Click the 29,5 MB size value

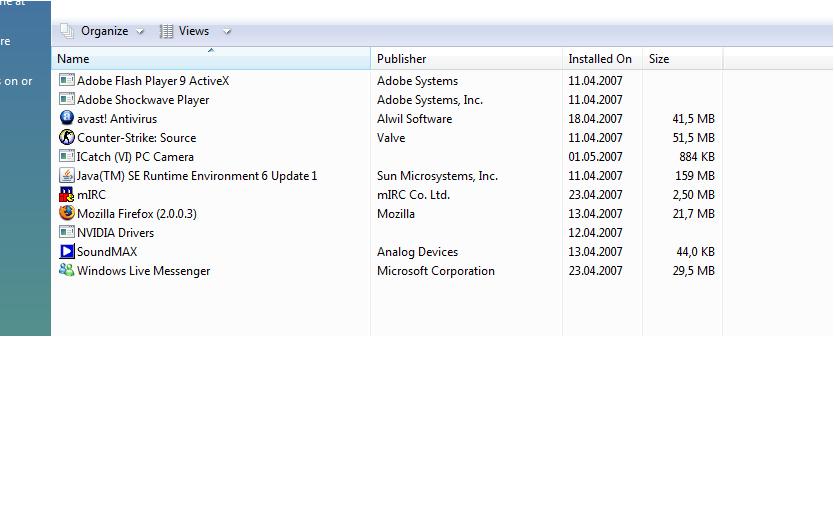click(693, 271)
